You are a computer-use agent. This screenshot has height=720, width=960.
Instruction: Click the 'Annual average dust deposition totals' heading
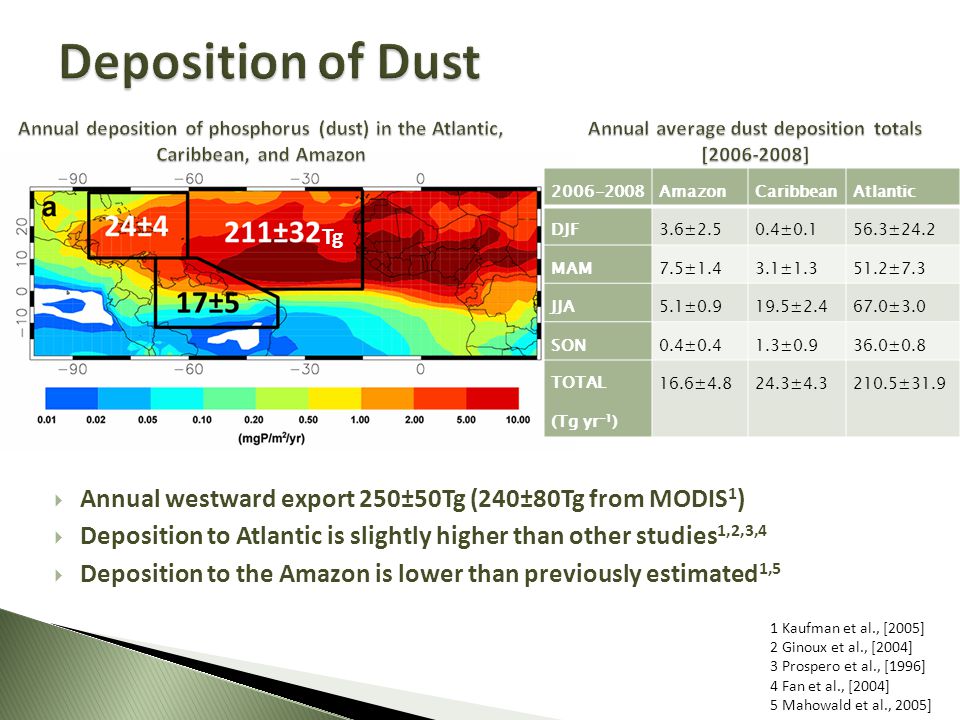755,141
